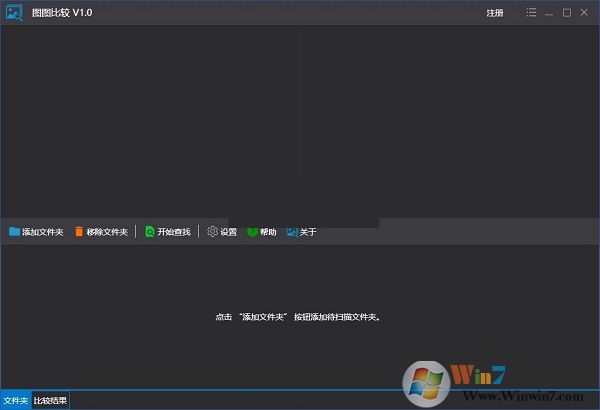The image size is (600, 410).
Task: Click the title text 图图比较 V1.0
Action: 62,13
